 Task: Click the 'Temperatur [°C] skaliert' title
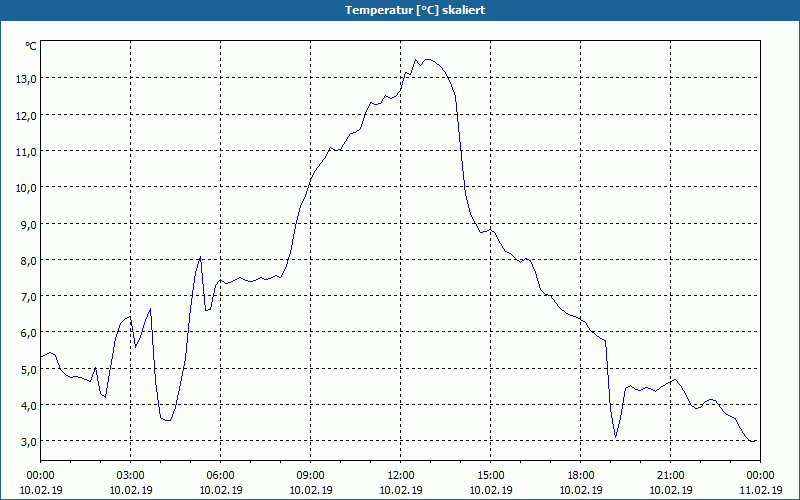point(415,10)
